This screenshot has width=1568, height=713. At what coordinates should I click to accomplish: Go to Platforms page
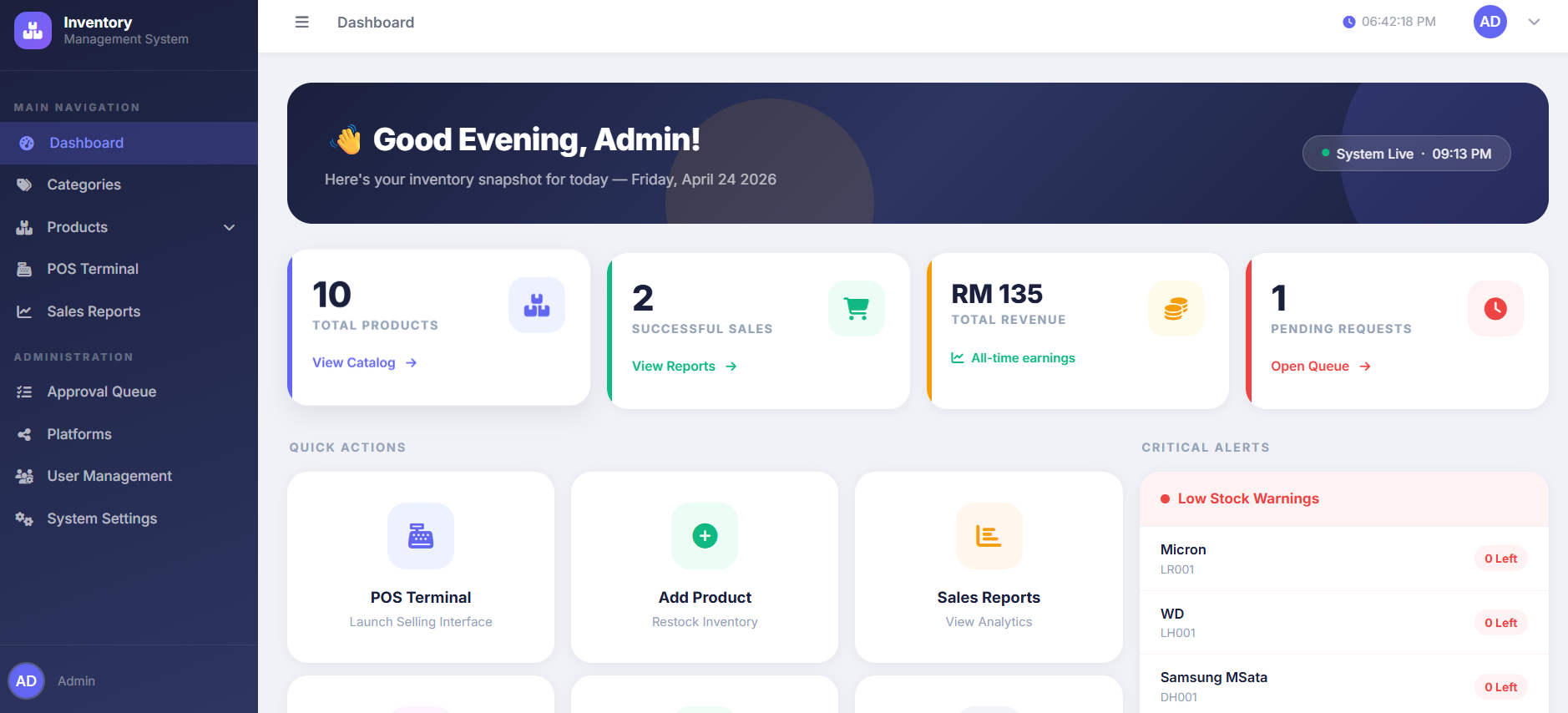click(x=129, y=434)
